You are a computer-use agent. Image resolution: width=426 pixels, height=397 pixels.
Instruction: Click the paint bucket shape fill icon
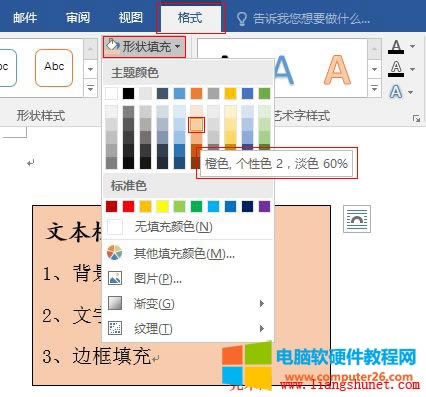tap(112, 46)
